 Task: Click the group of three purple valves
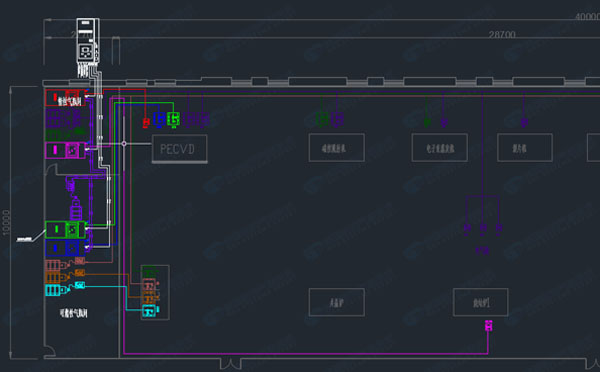(x=482, y=228)
